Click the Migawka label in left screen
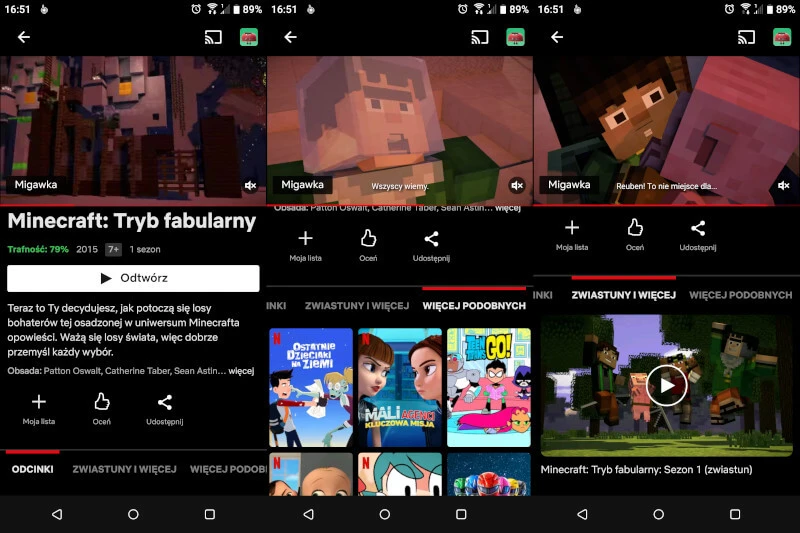800x533 pixels. 36,185
